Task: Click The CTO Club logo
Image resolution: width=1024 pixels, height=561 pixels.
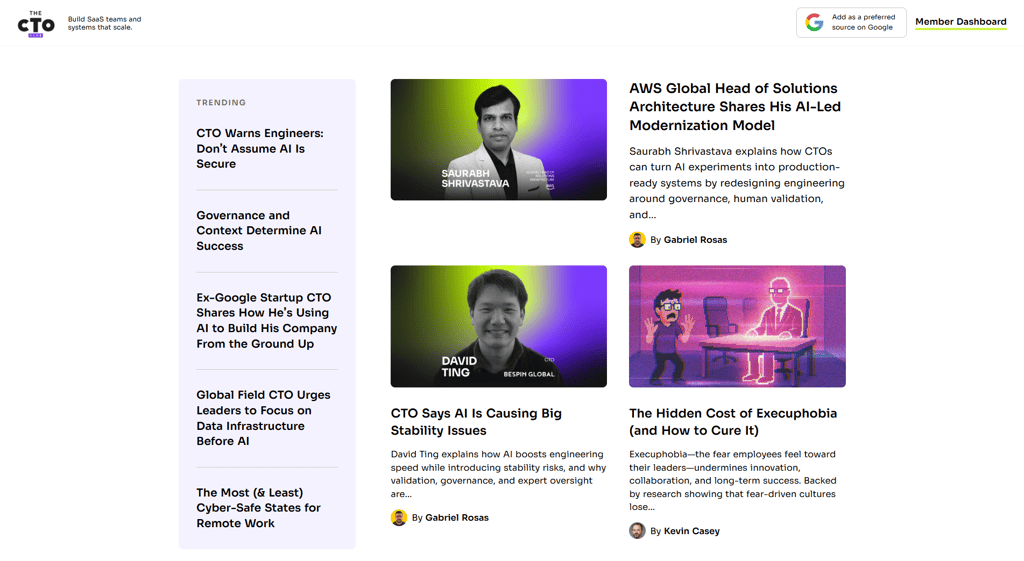Action: (x=36, y=24)
